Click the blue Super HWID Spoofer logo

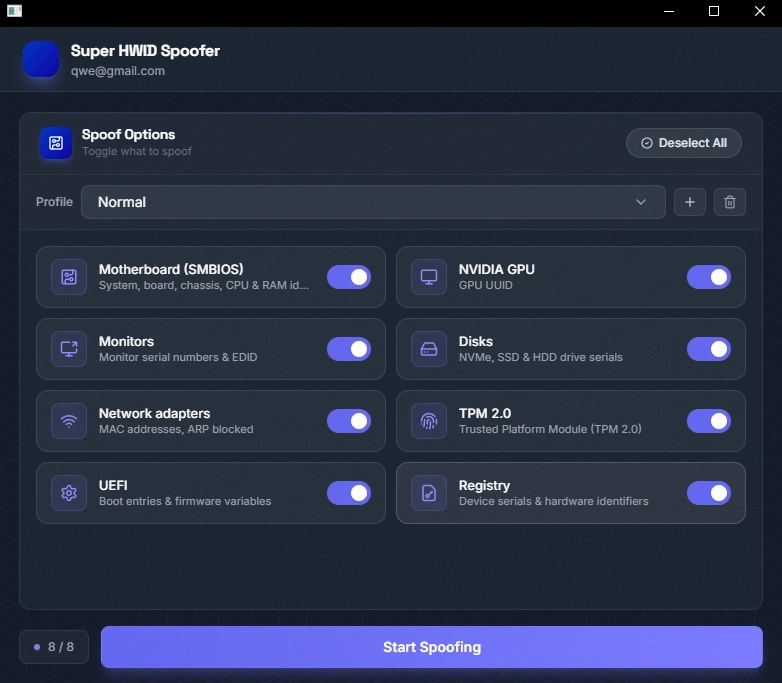[41, 59]
